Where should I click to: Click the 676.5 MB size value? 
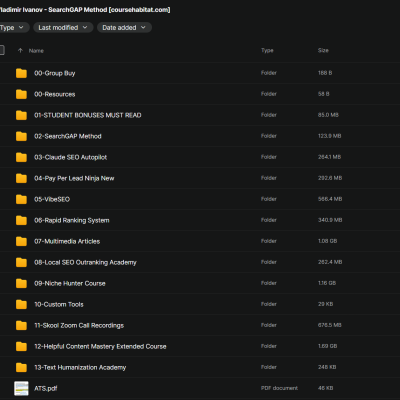tap(329, 325)
